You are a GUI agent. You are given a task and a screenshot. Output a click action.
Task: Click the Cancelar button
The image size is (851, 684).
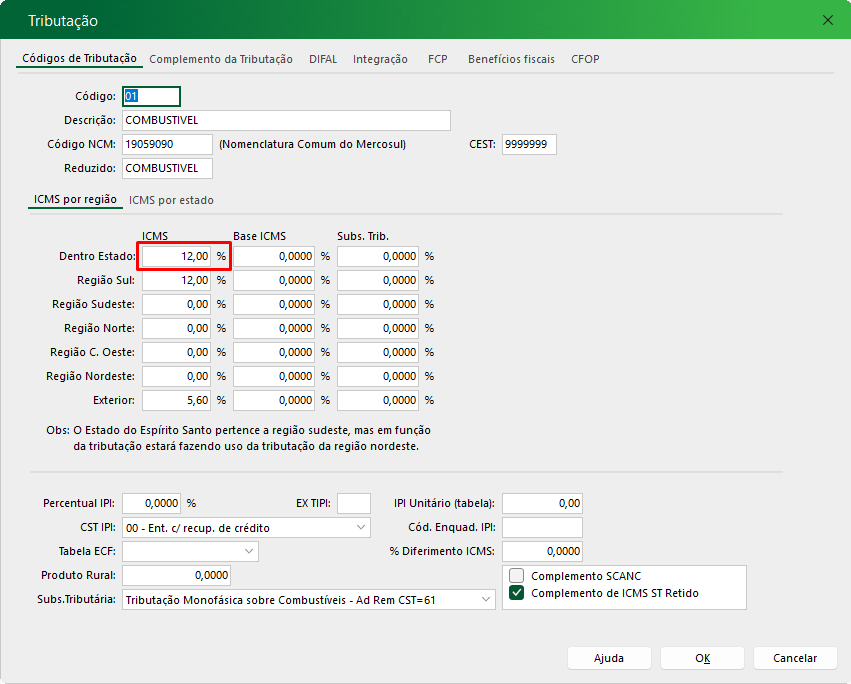[795, 658]
